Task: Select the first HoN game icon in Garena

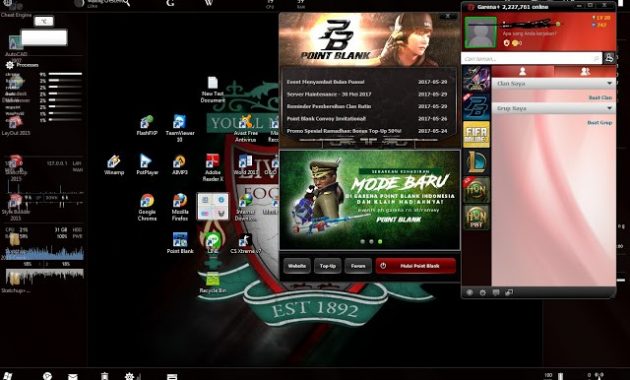Action: coord(476,189)
